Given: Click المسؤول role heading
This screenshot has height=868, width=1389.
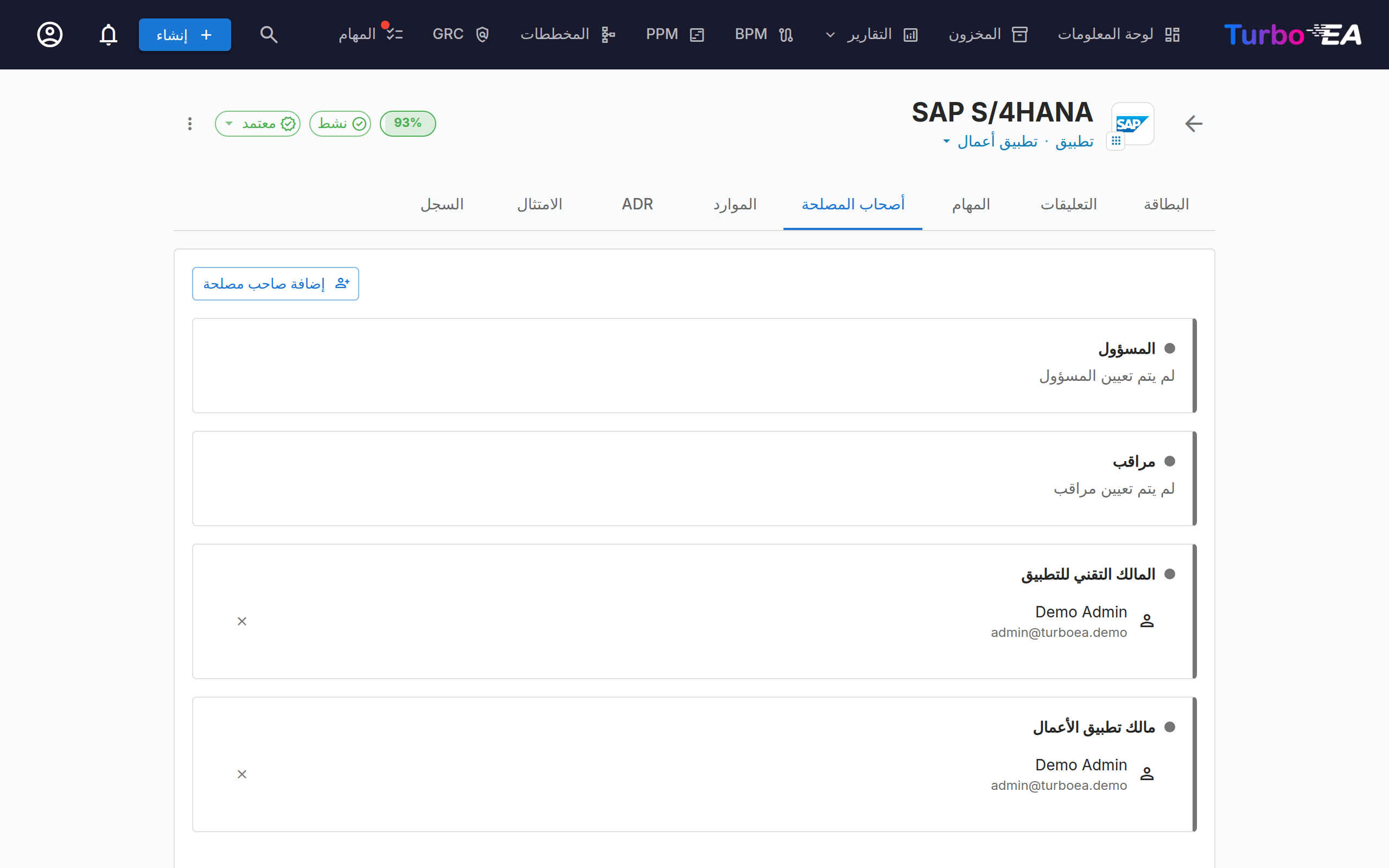Looking at the screenshot, I should (x=1127, y=349).
